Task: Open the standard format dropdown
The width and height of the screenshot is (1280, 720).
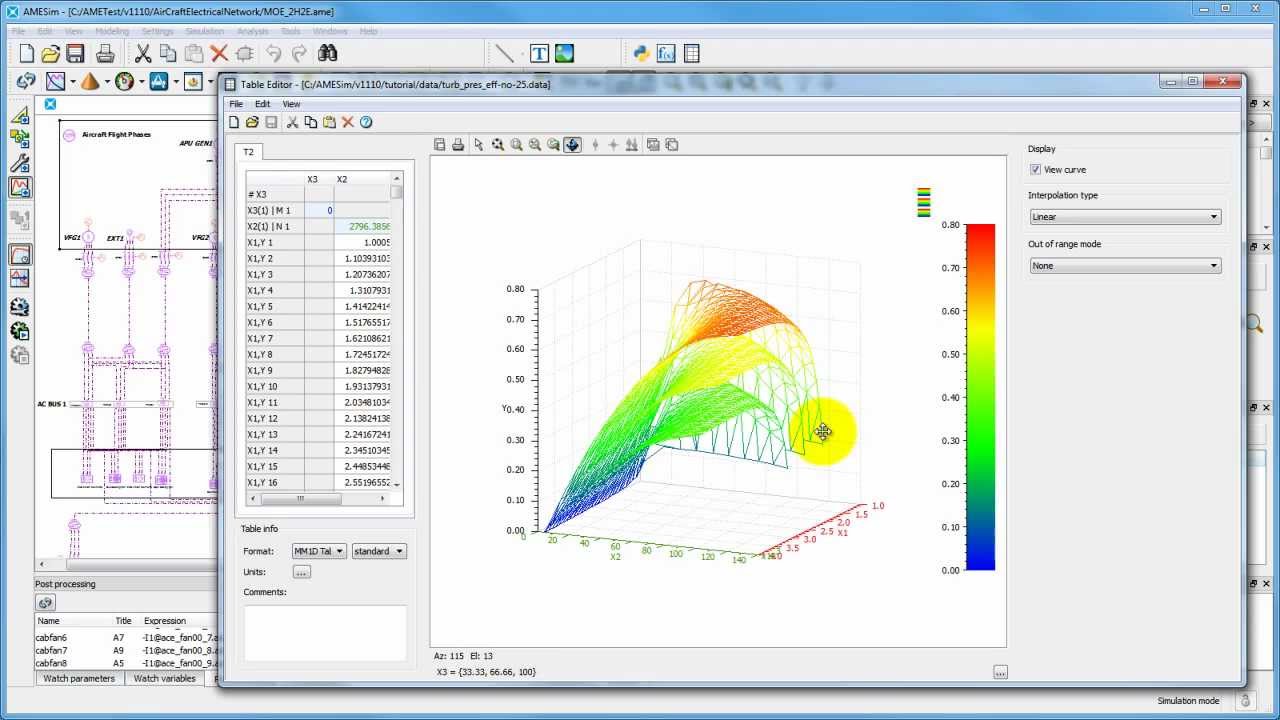Action: [x=379, y=551]
